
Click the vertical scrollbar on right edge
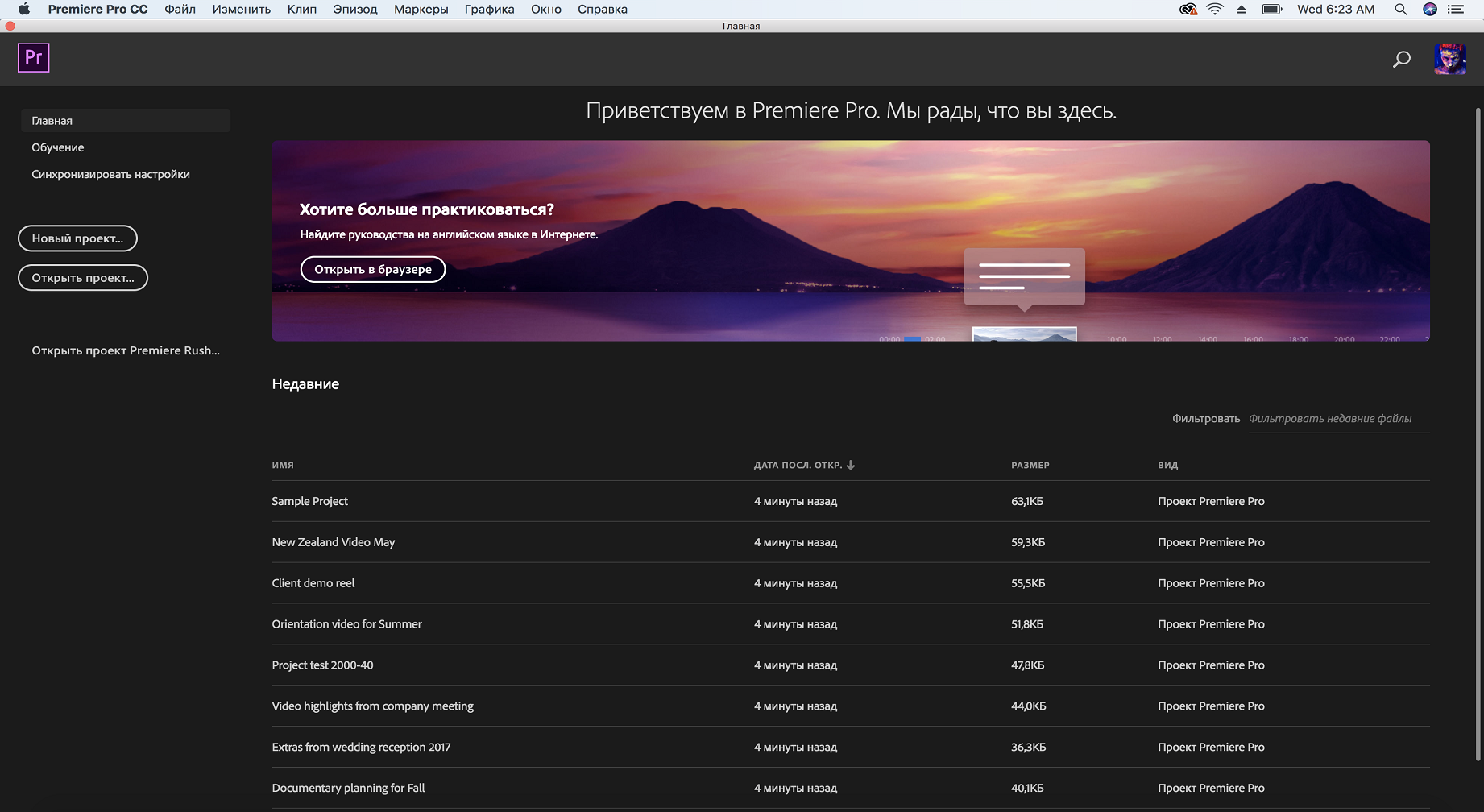[x=1478, y=435]
